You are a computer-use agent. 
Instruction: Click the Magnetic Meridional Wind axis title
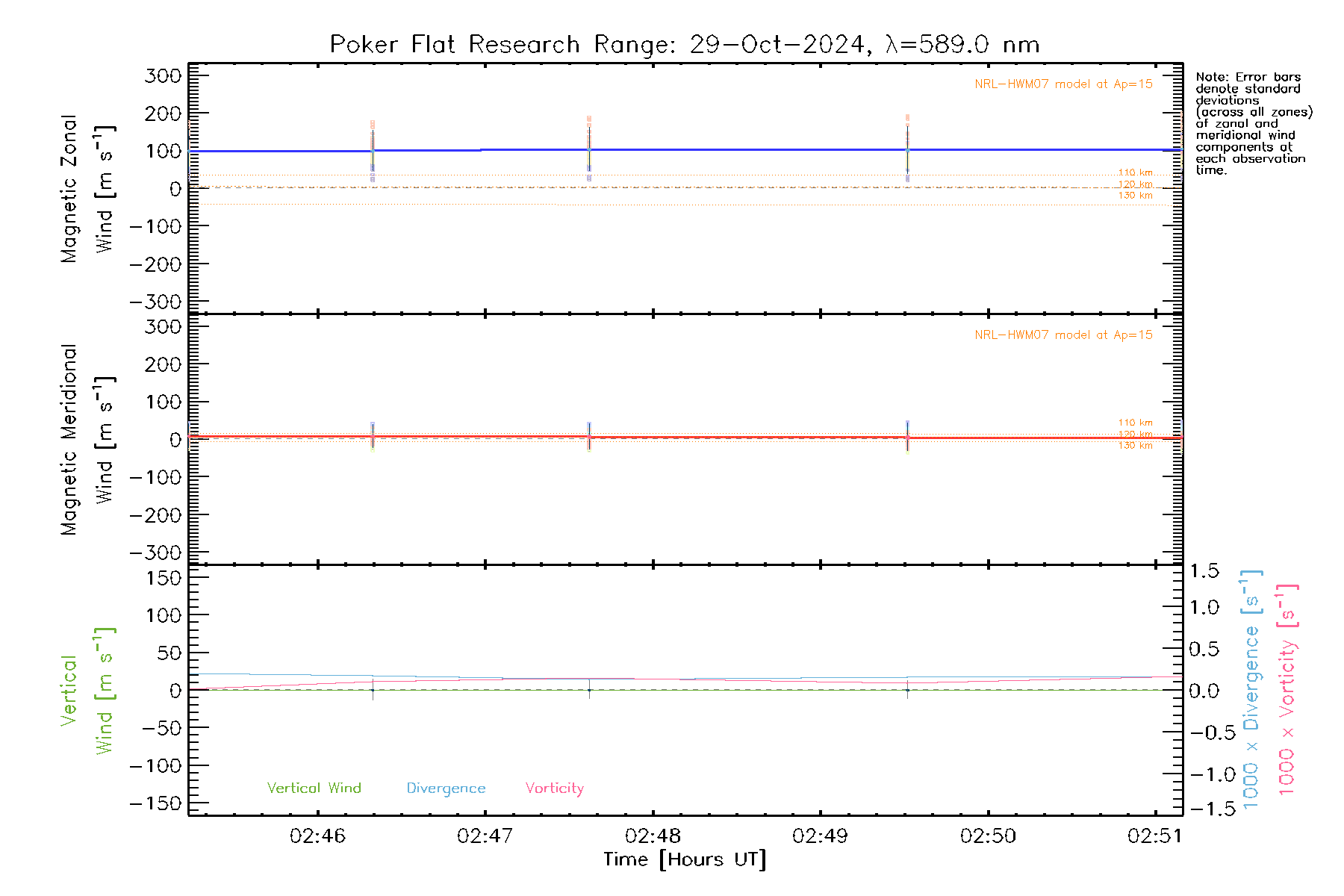[x=86, y=439]
